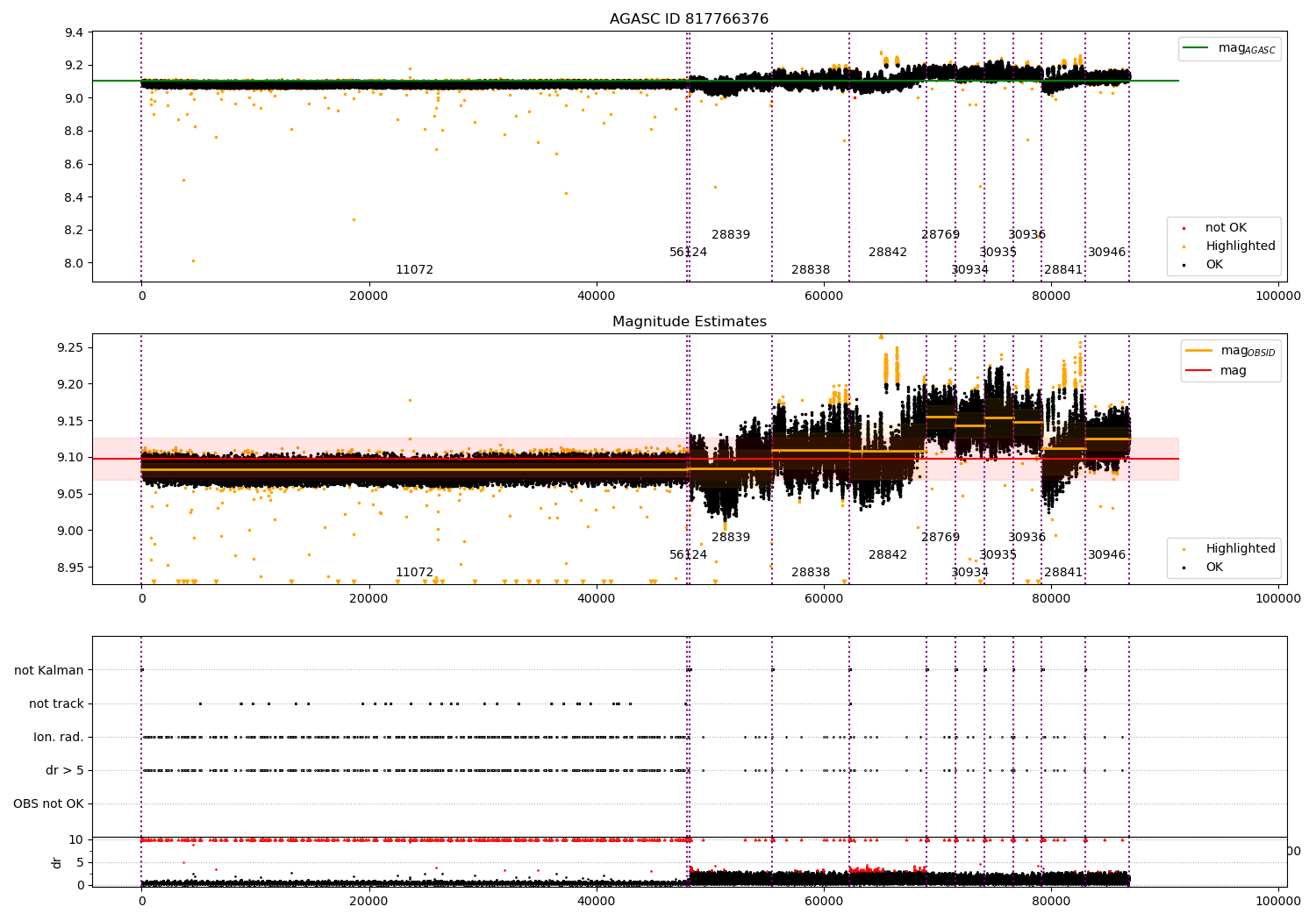
Task: Click obsid label 28769 in top plot
Action: pyautogui.click(x=941, y=235)
